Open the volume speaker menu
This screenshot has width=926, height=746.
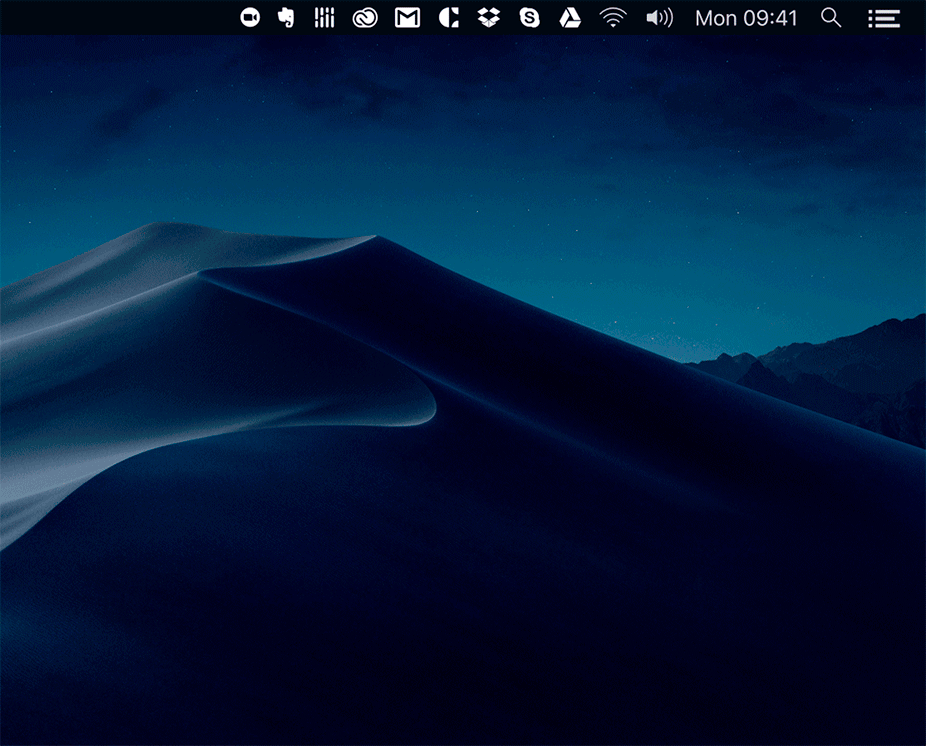coord(660,18)
